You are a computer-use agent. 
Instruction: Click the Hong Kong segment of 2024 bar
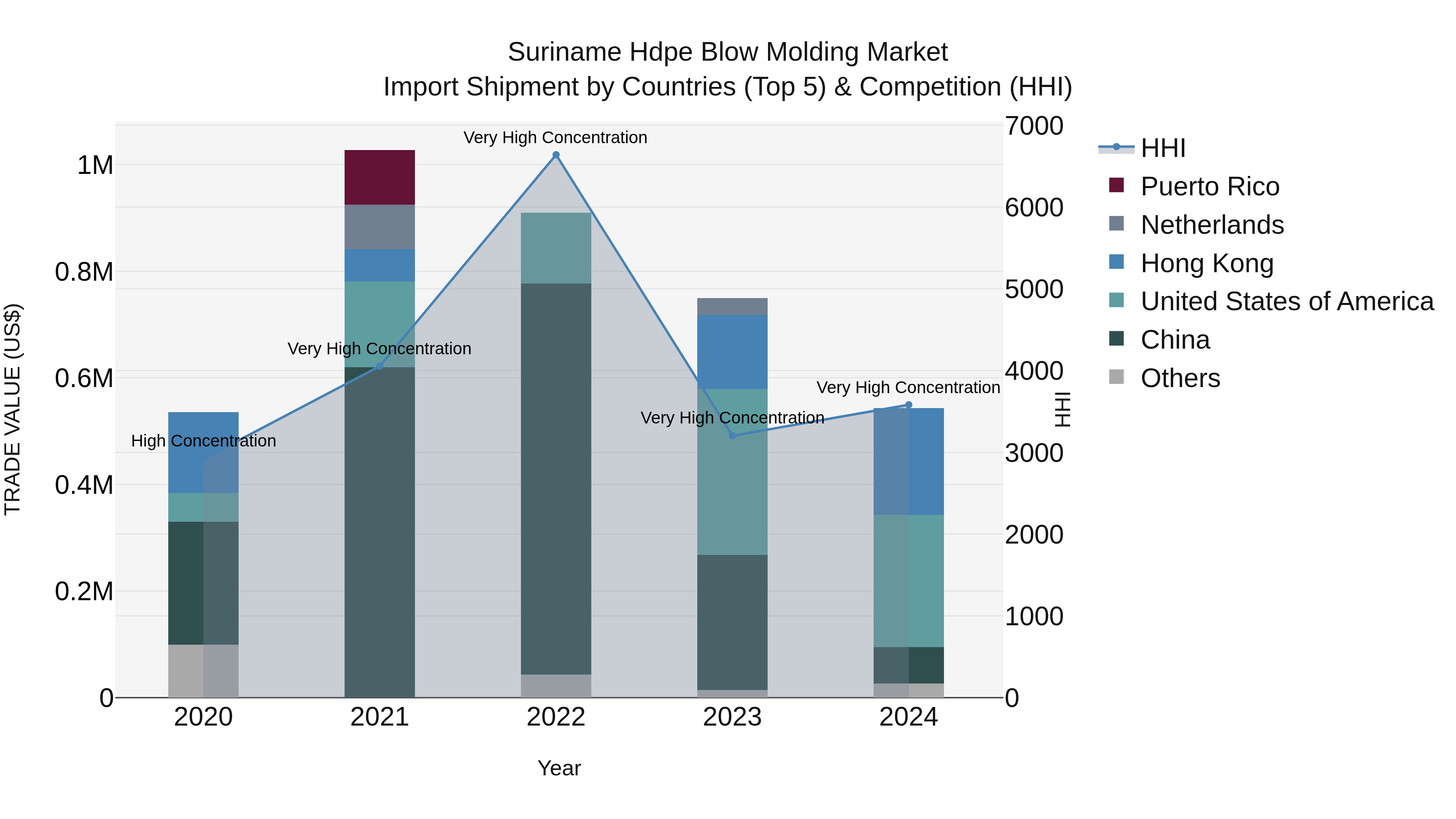pyautogui.click(x=909, y=462)
